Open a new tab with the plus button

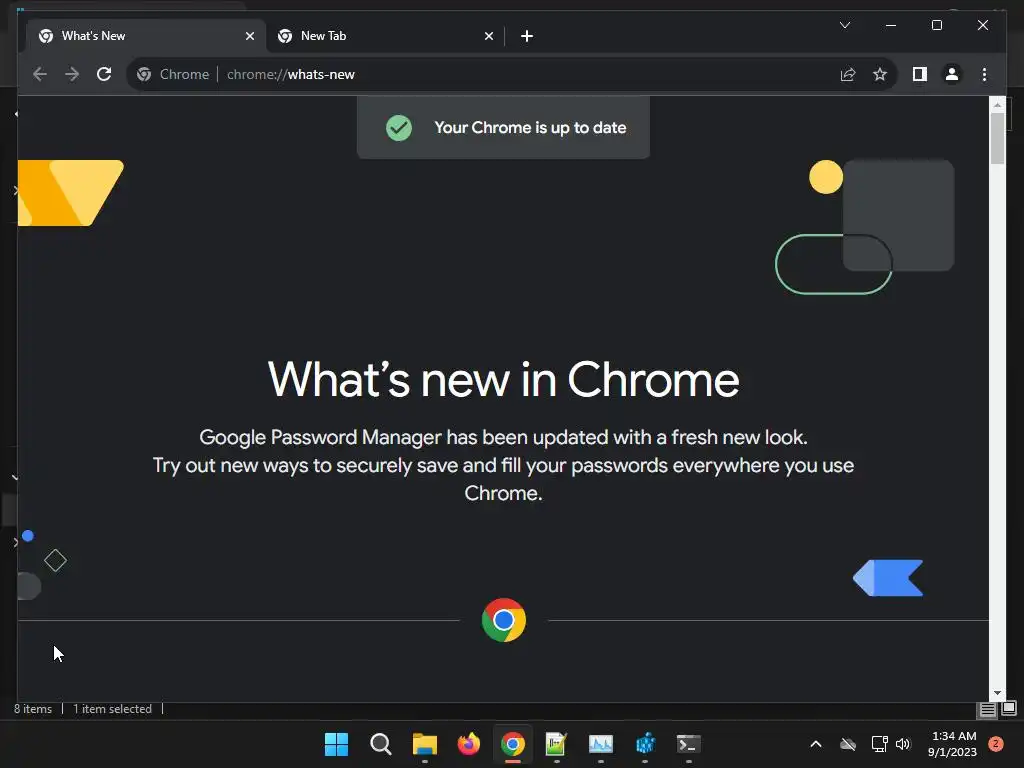pyautogui.click(x=527, y=36)
